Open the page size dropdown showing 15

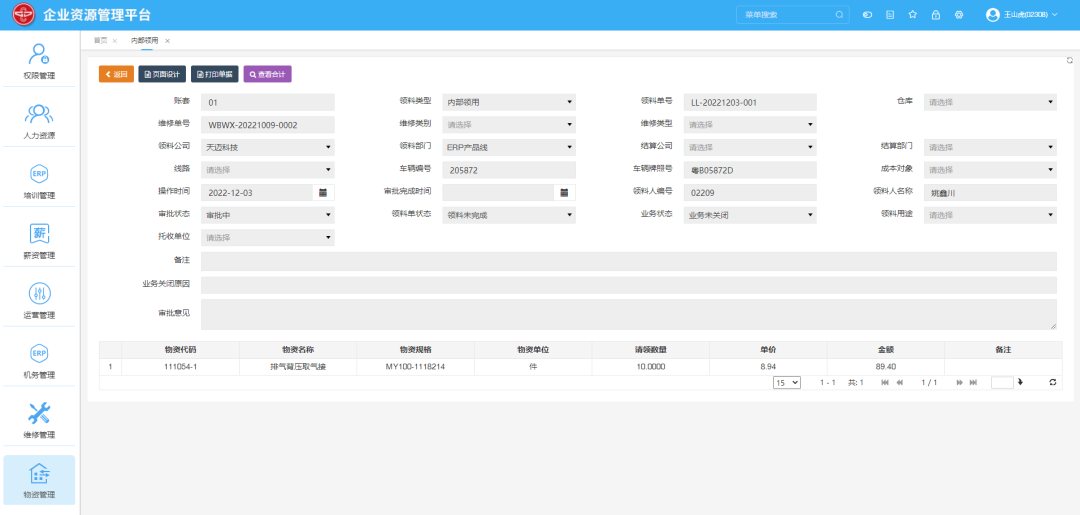click(787, 383)
